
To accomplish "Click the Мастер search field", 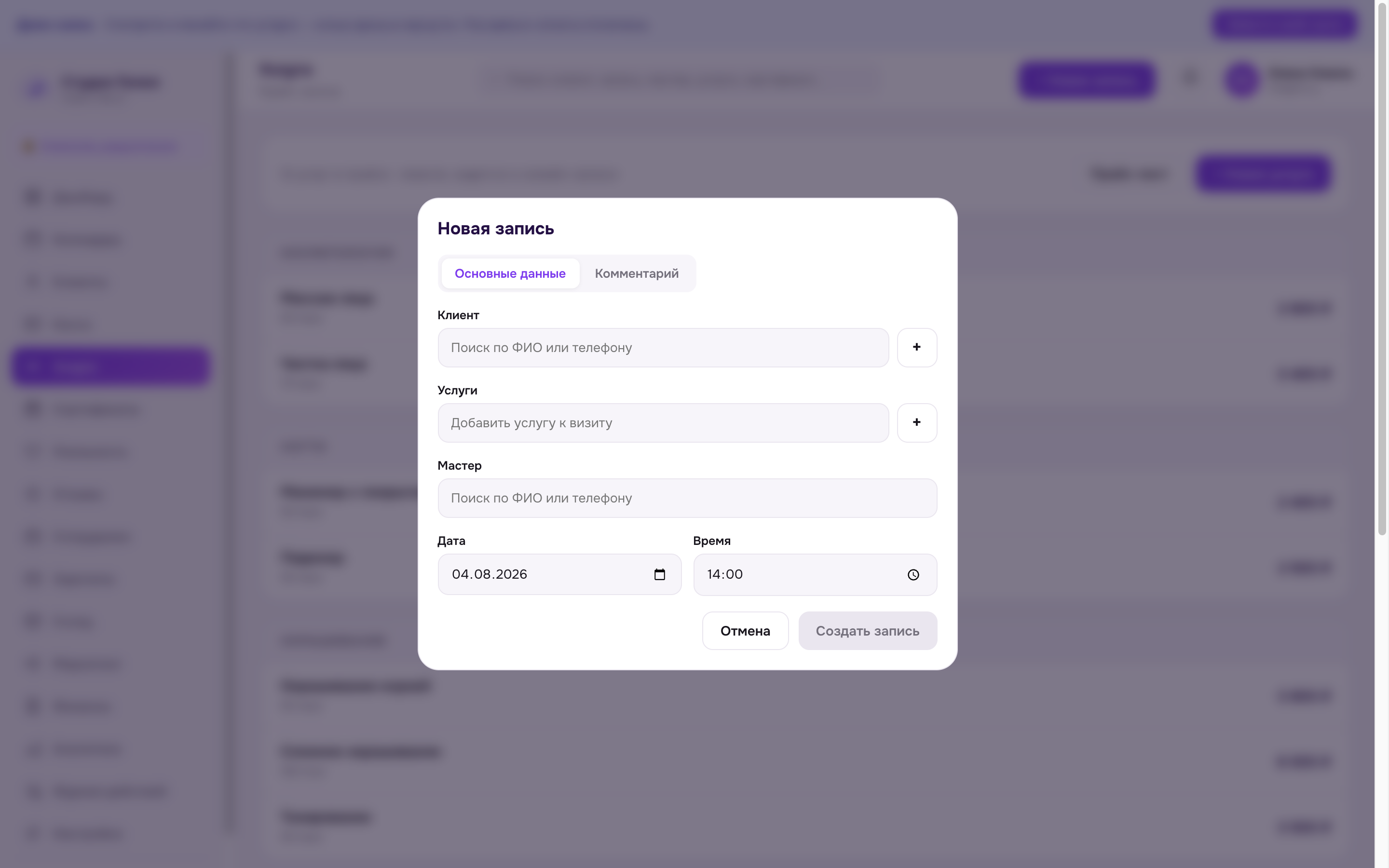I will 687,498.
